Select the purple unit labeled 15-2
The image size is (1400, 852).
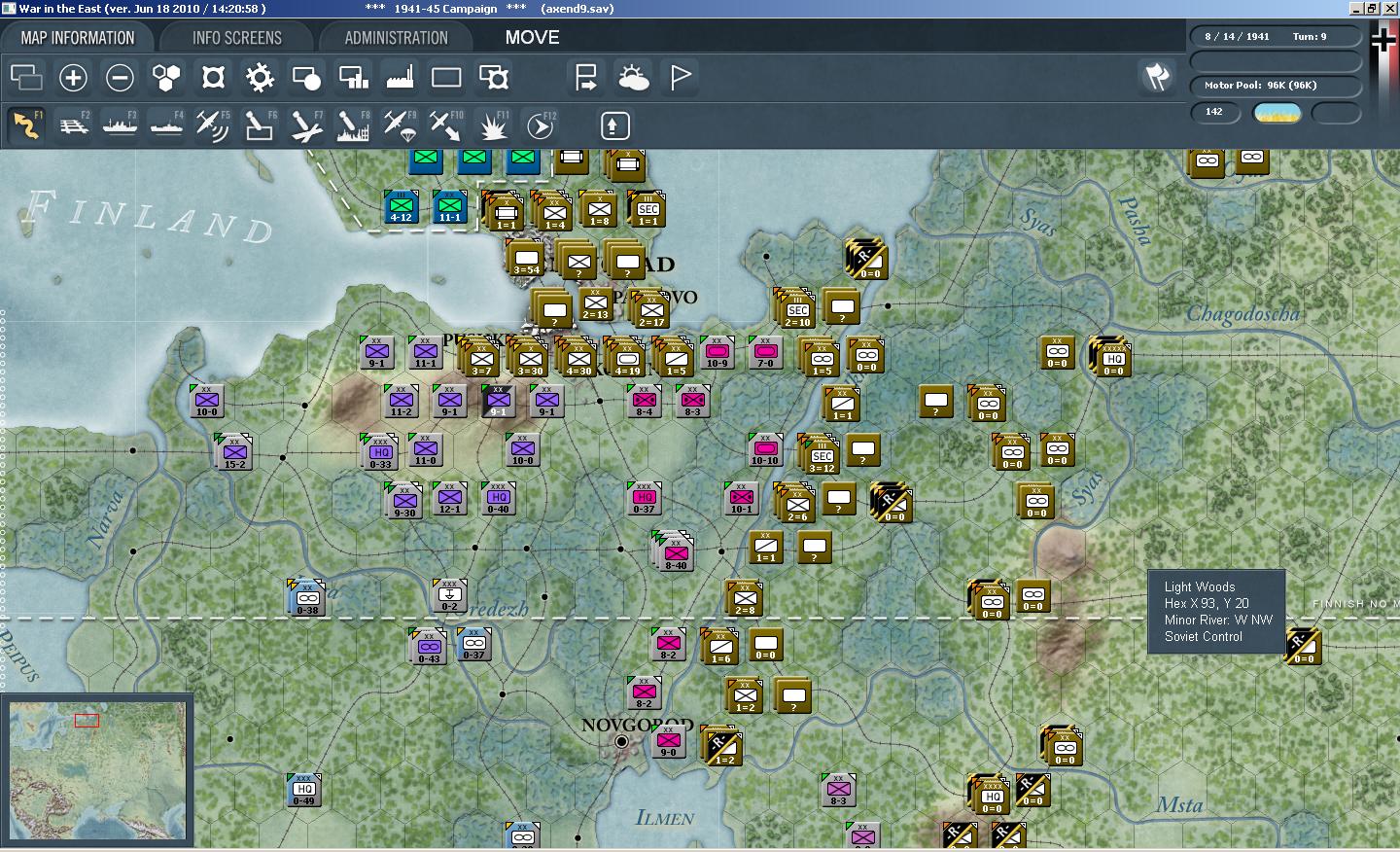pos(235,452)
